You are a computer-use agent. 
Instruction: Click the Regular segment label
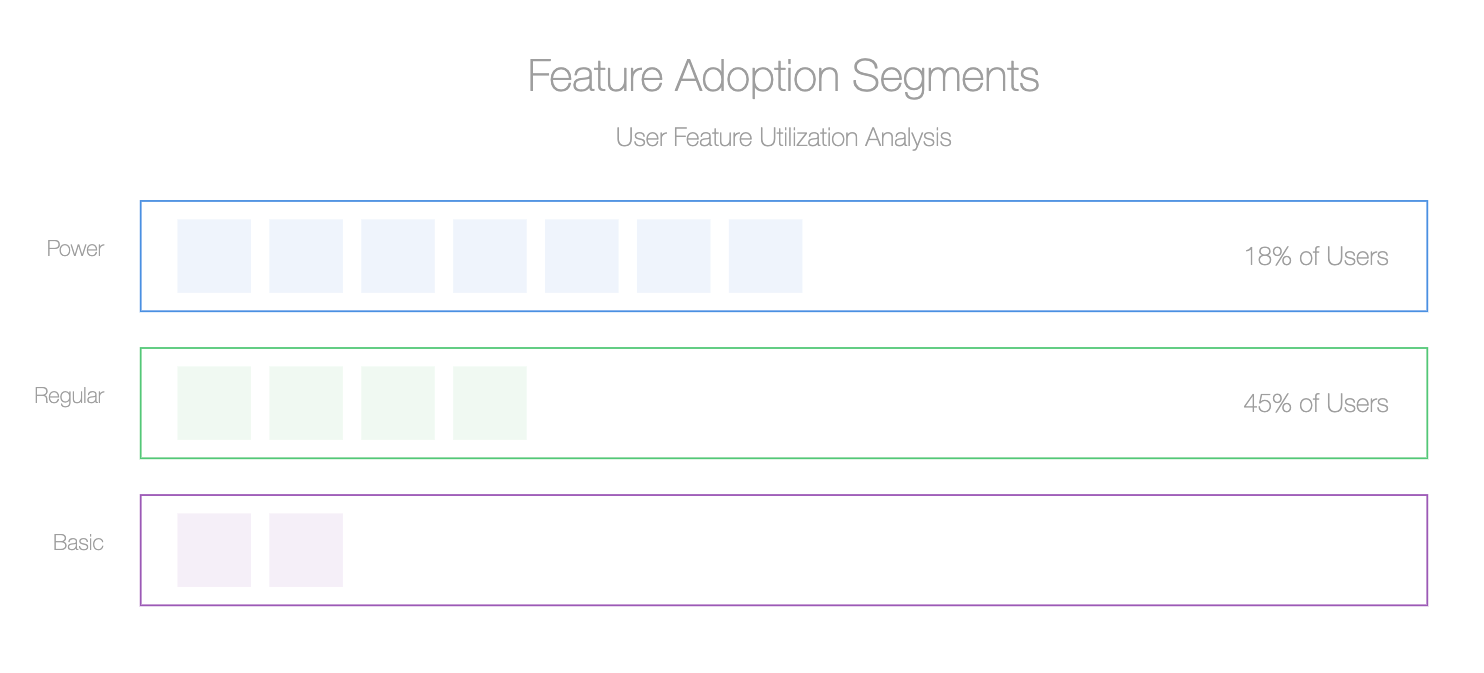click(69, 395)
